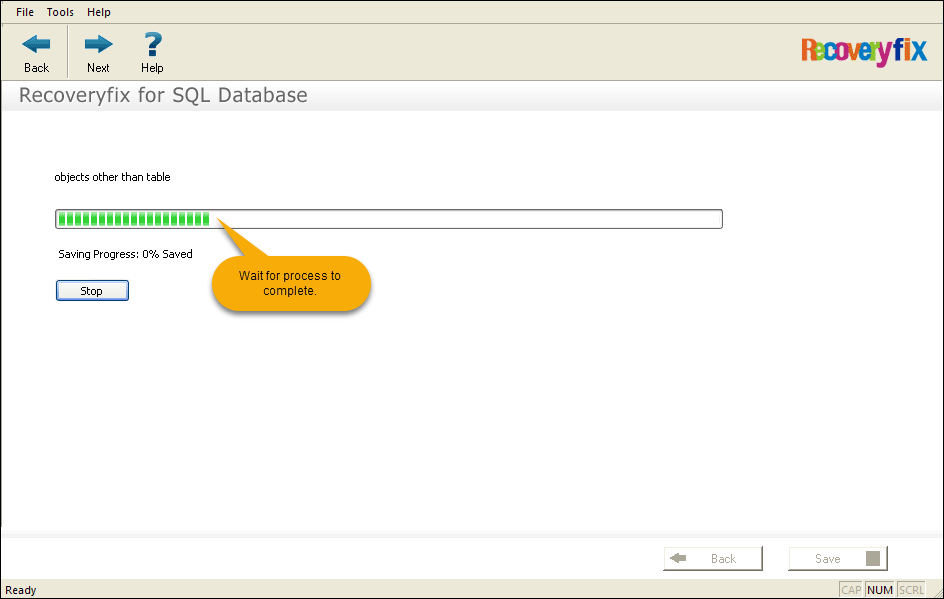Click the NUM indicator in status bar
The width and height of the screenshot is (944, 599).
880,590
